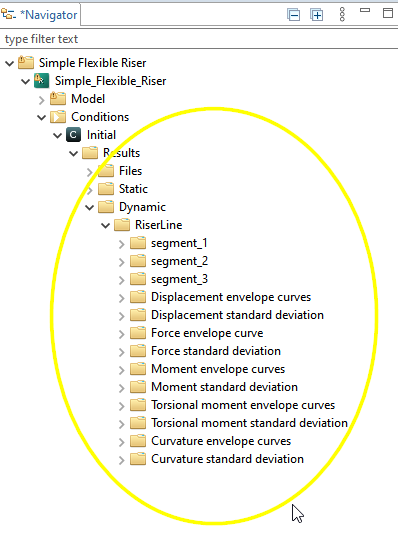Select the Simple_Flexible_Riser task icon
Screen dimensions: 398x557
[42, 81]
